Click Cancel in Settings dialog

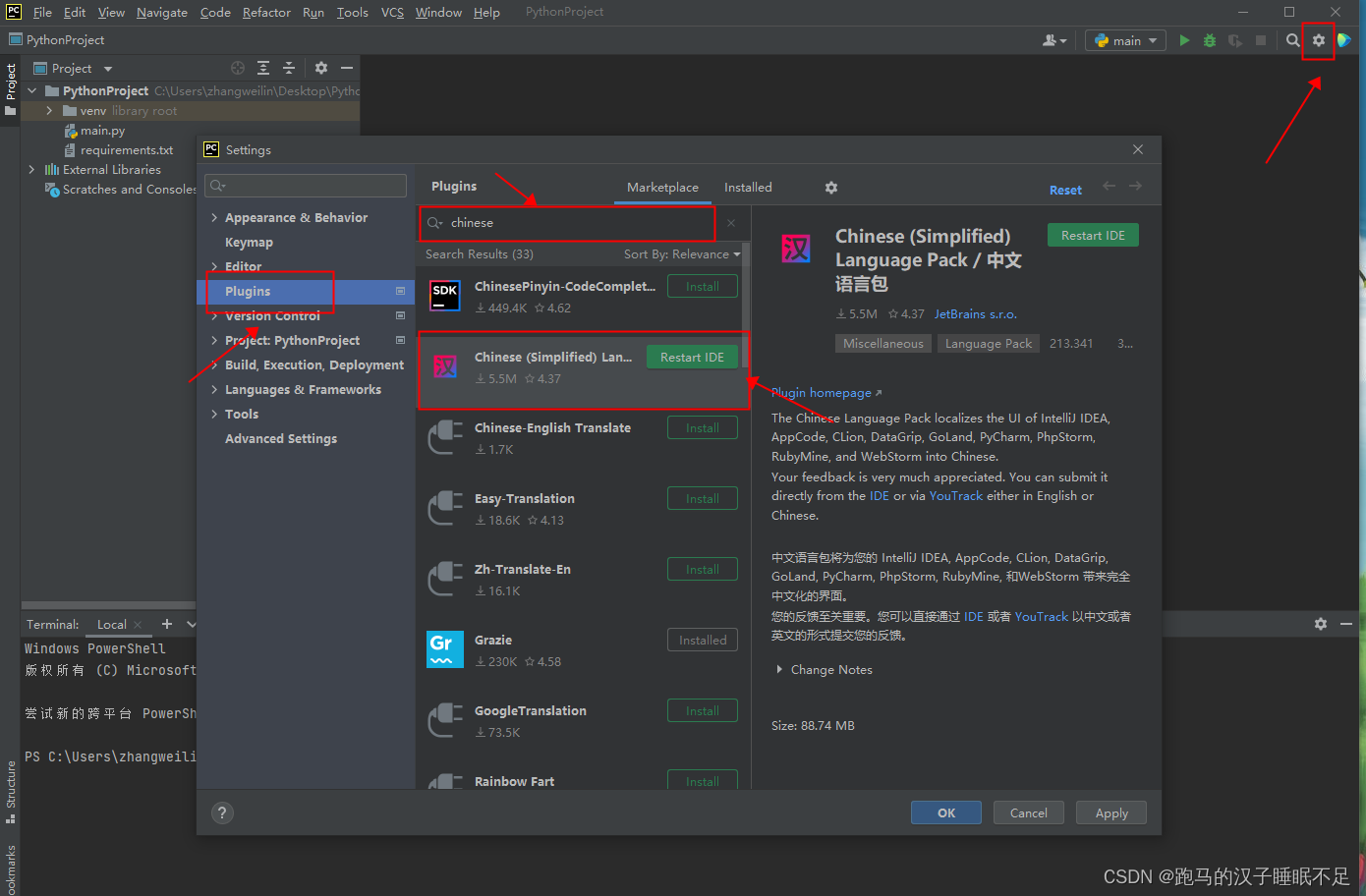(1029, 813)
